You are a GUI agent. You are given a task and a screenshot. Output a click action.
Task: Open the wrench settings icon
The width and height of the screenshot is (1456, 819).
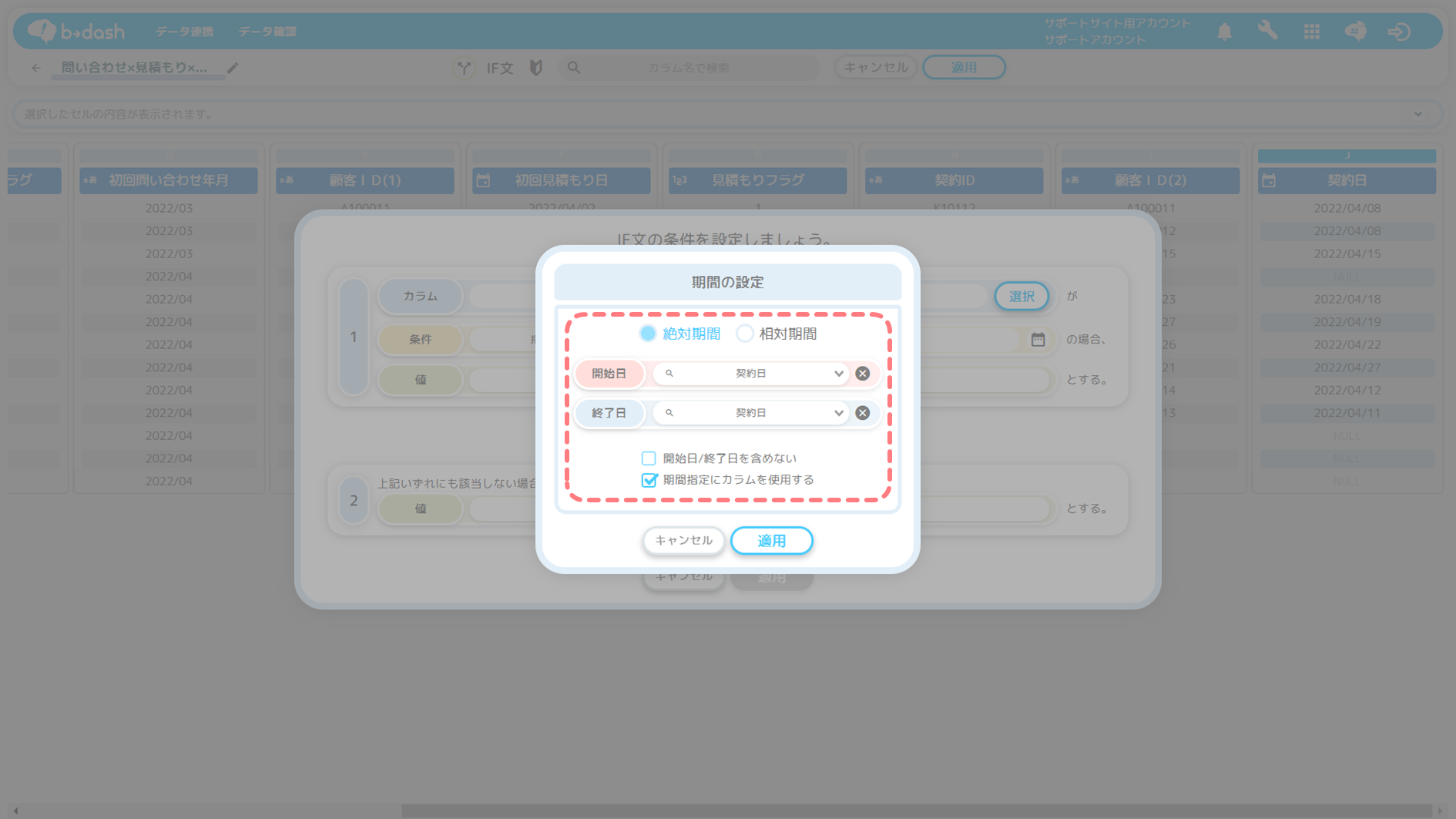pyautogui.click(x=1267, y=32)
